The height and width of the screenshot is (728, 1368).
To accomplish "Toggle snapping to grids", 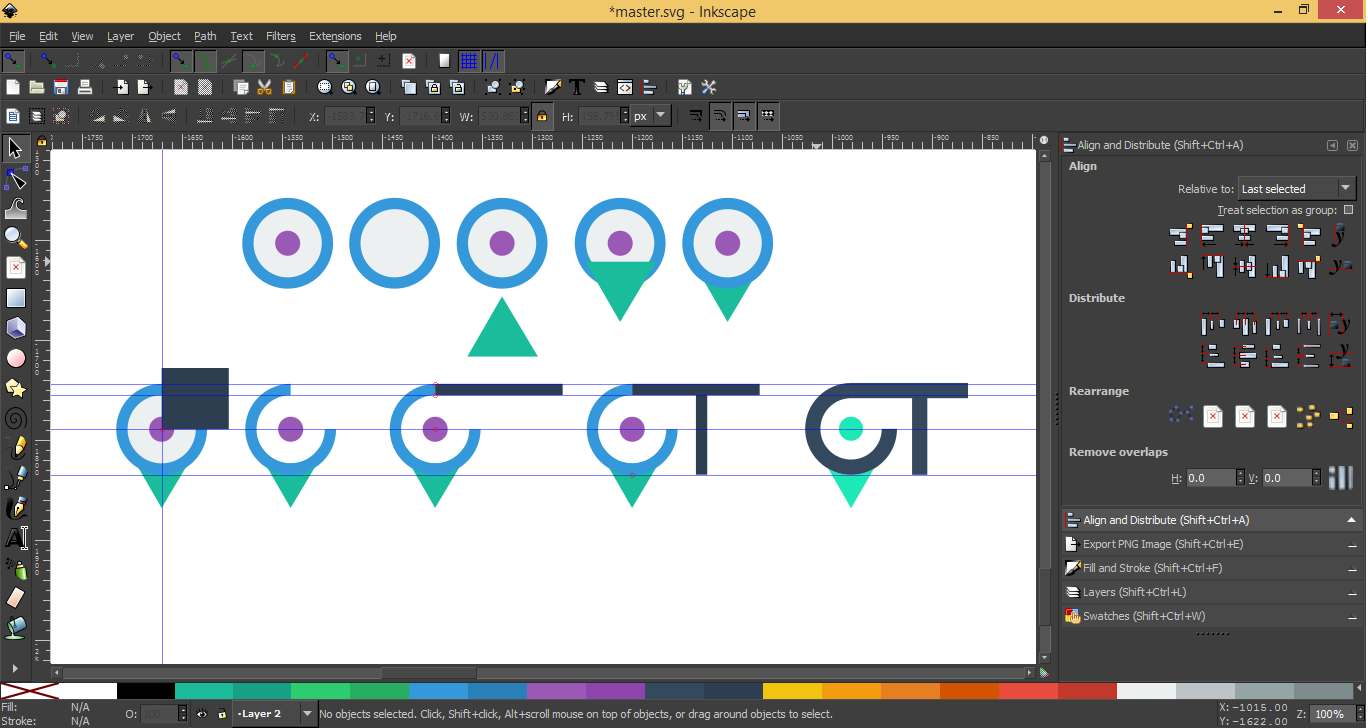I will [468, 61].
